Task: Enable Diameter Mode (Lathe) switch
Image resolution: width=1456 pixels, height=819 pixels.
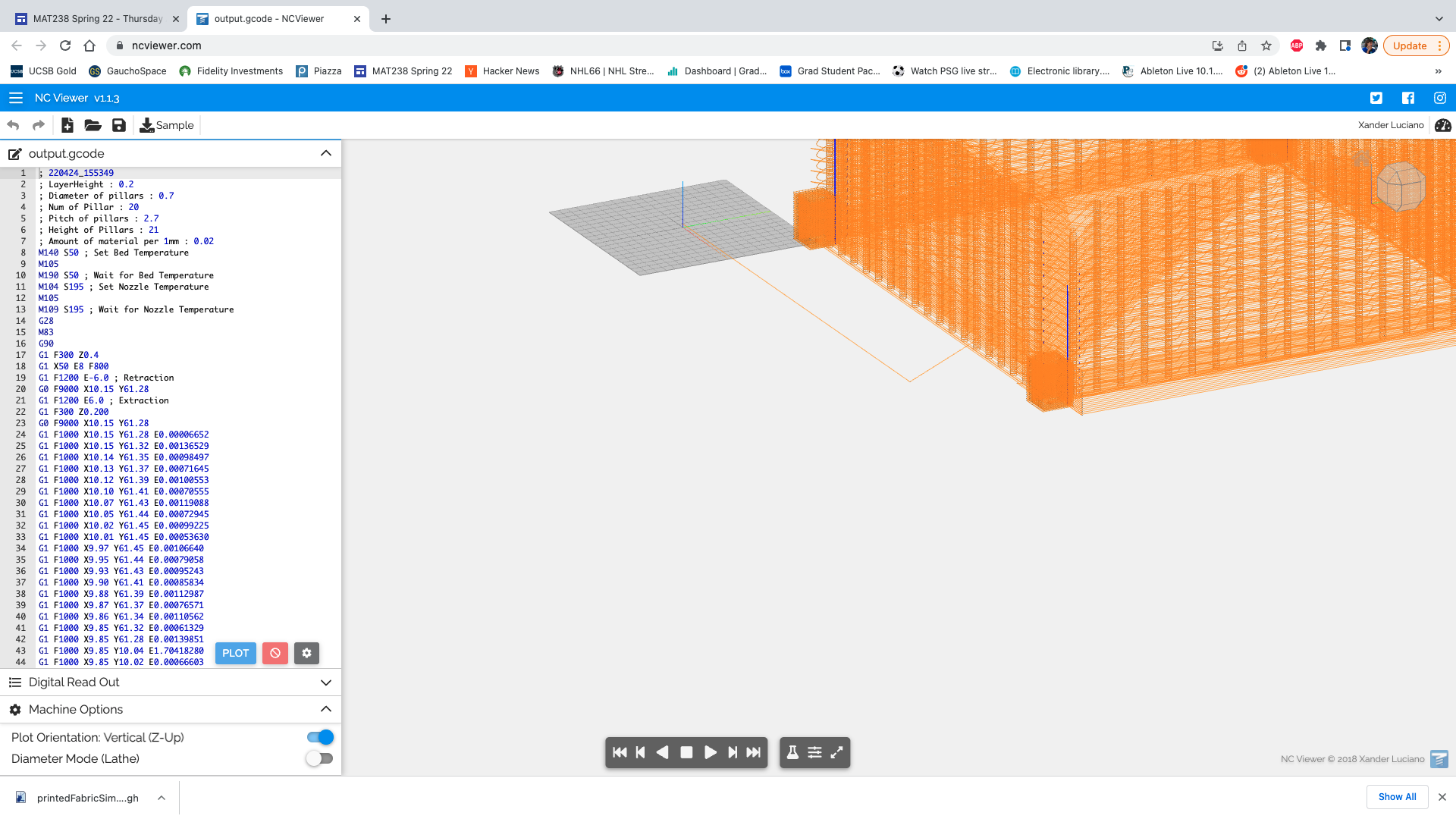Action: click(320, 758)
